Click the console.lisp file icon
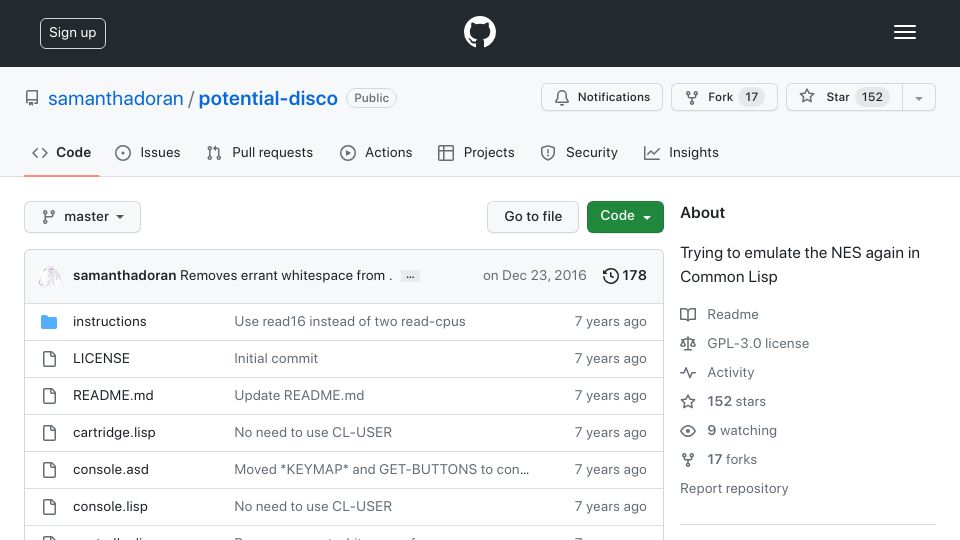The image size is (960, 540). pos(50,507)
